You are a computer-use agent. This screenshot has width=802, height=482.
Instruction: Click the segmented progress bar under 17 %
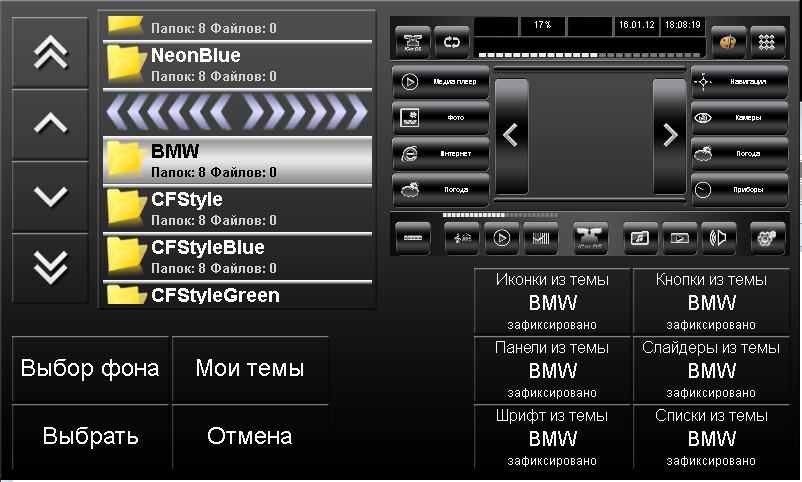click(x=589, y=54)
